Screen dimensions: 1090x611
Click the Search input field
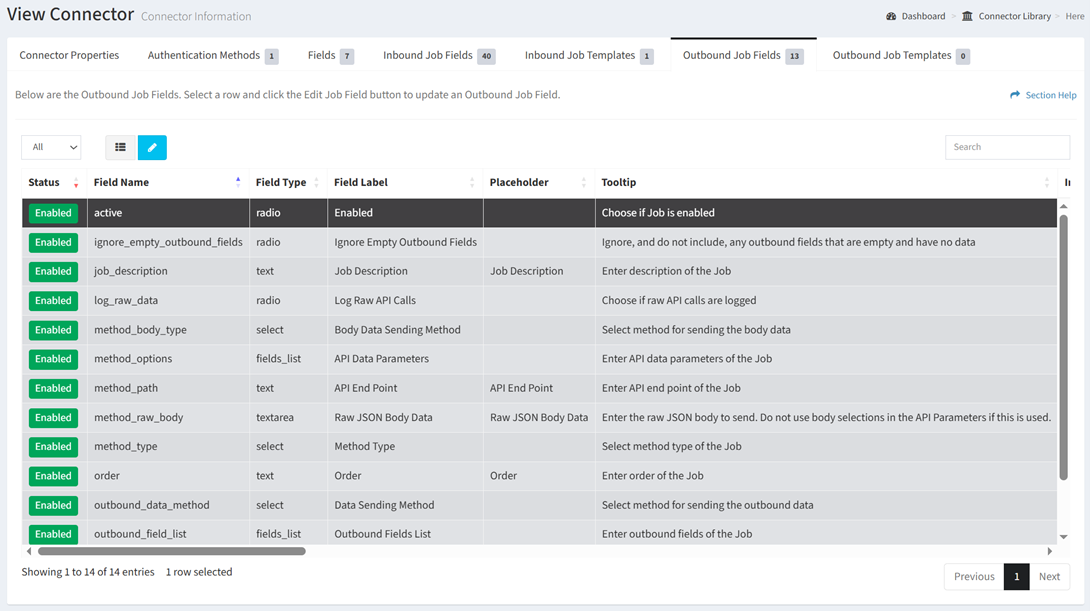(1007, 147)
